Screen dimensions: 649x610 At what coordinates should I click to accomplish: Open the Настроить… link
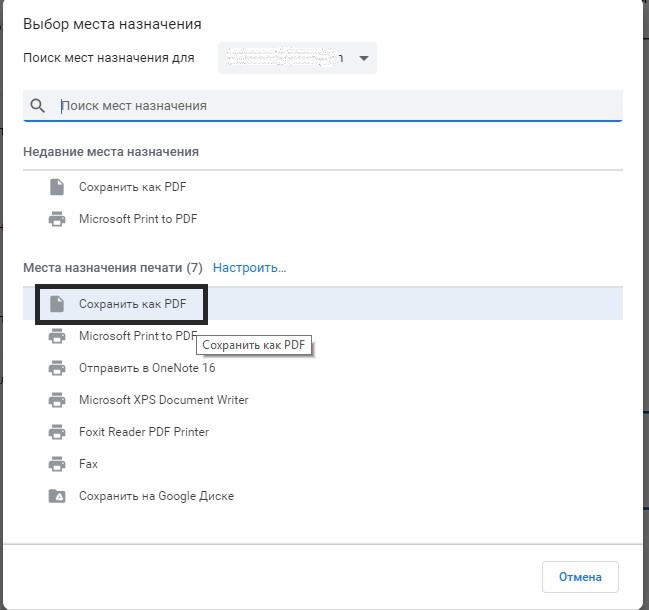click(x=249, y=268)
